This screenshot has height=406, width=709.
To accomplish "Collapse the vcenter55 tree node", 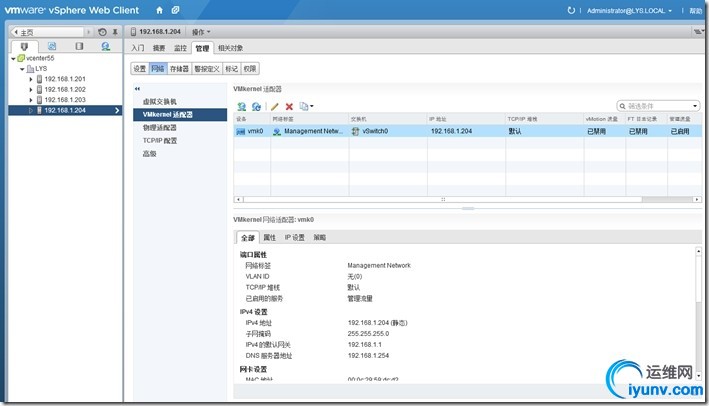I will click(x=13, y=58).
